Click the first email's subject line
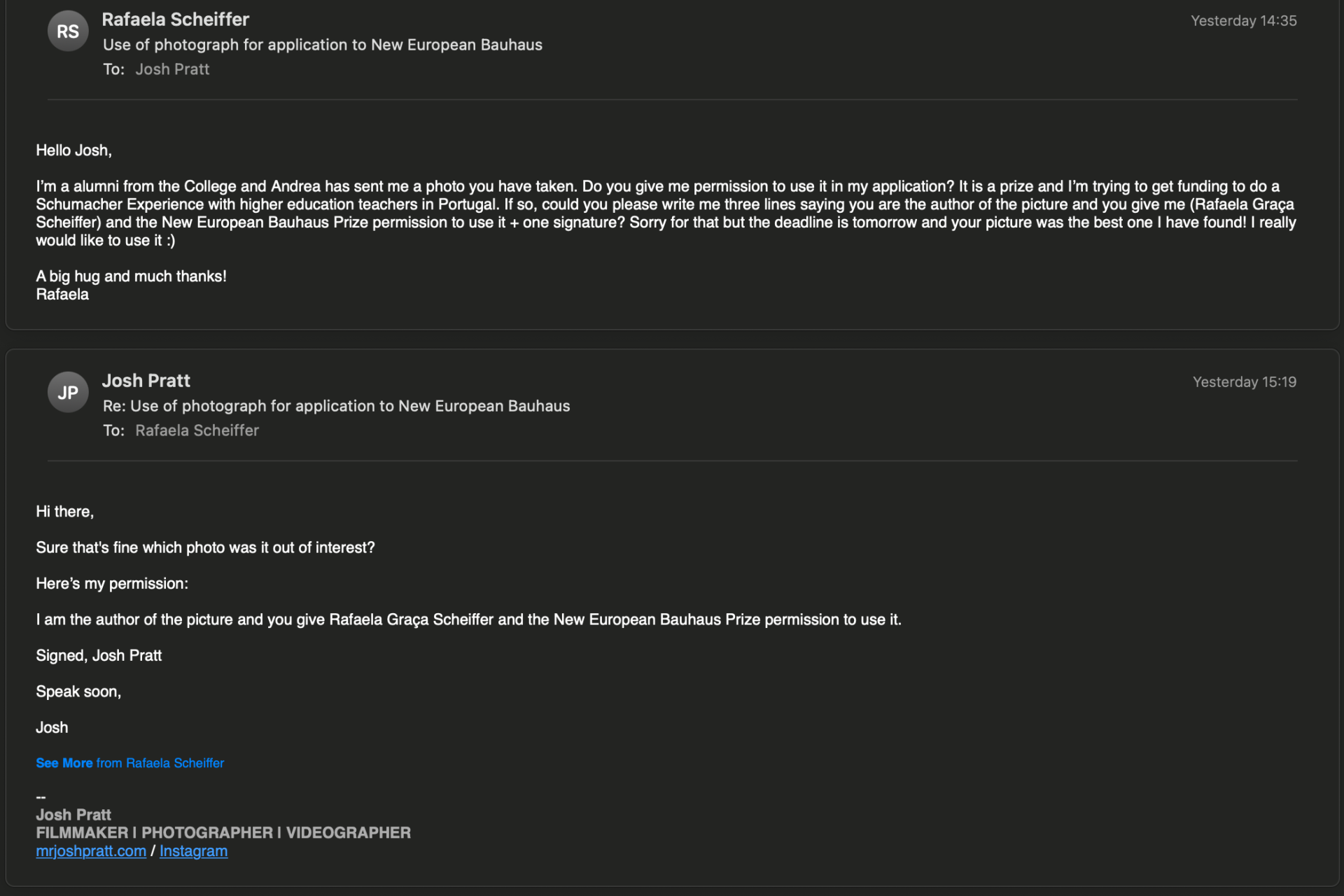 coord(322,45)
